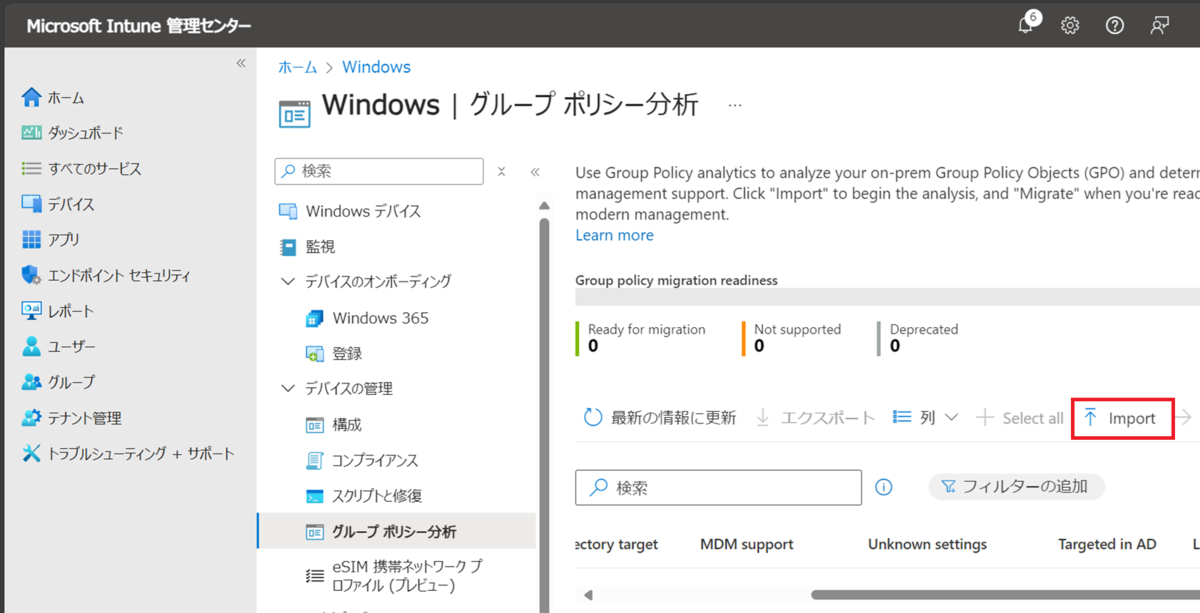Open the 列 columns dropdown
The image size is (1200, 613).
click(x=925, y=418)
